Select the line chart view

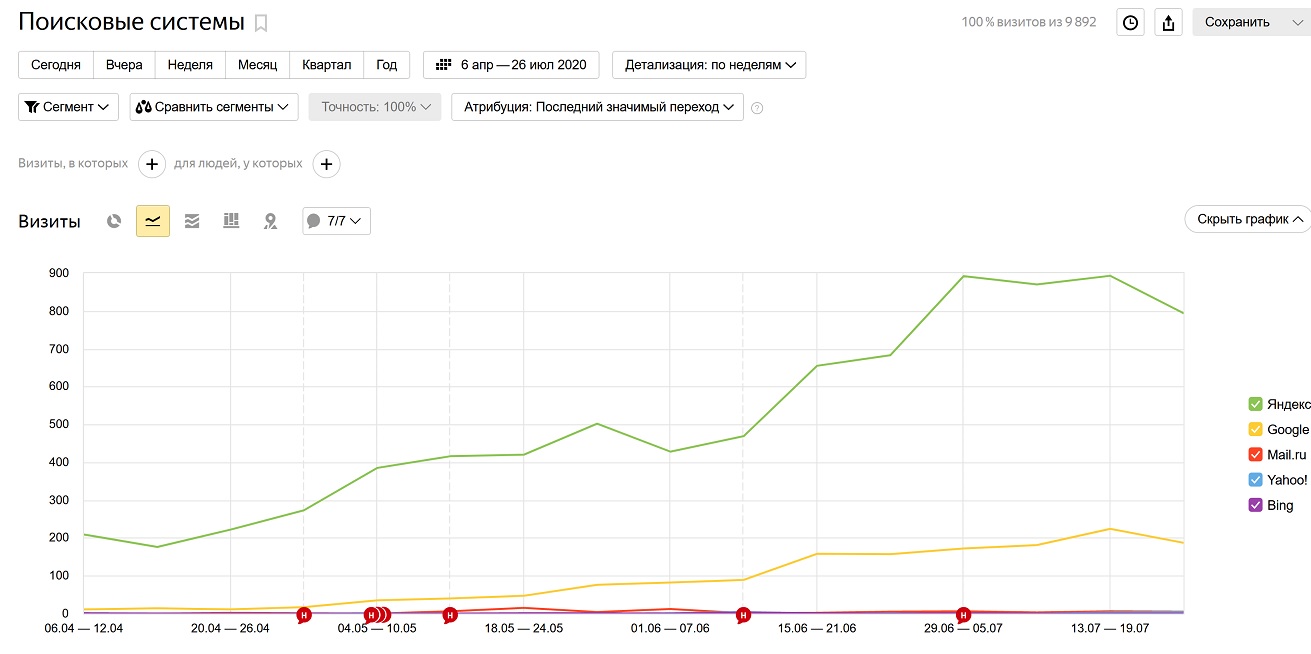(153, 221)
